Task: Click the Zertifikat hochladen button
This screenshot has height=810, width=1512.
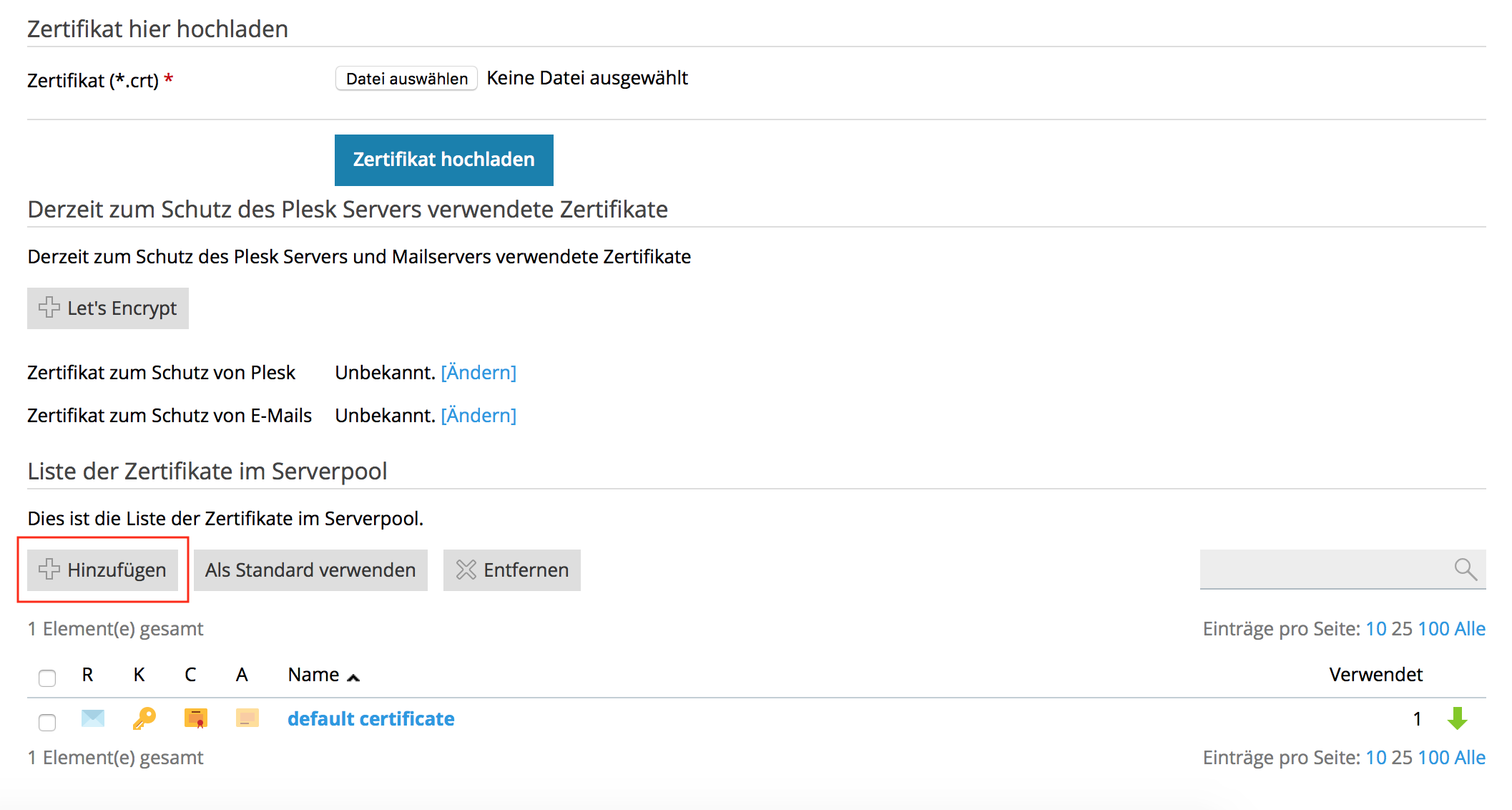Action: coord(444,160)
